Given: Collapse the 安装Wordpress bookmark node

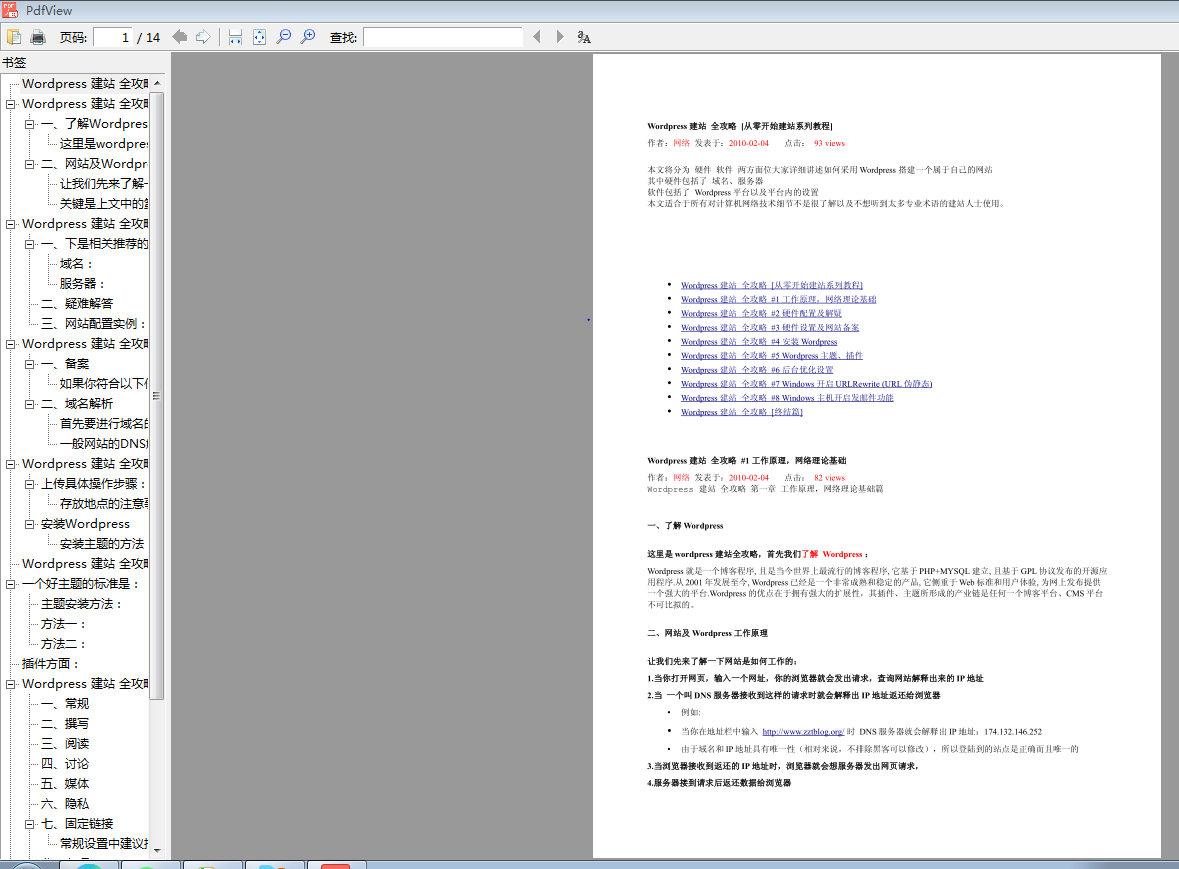Looking at the screenshot, I should tap(29, 524).
